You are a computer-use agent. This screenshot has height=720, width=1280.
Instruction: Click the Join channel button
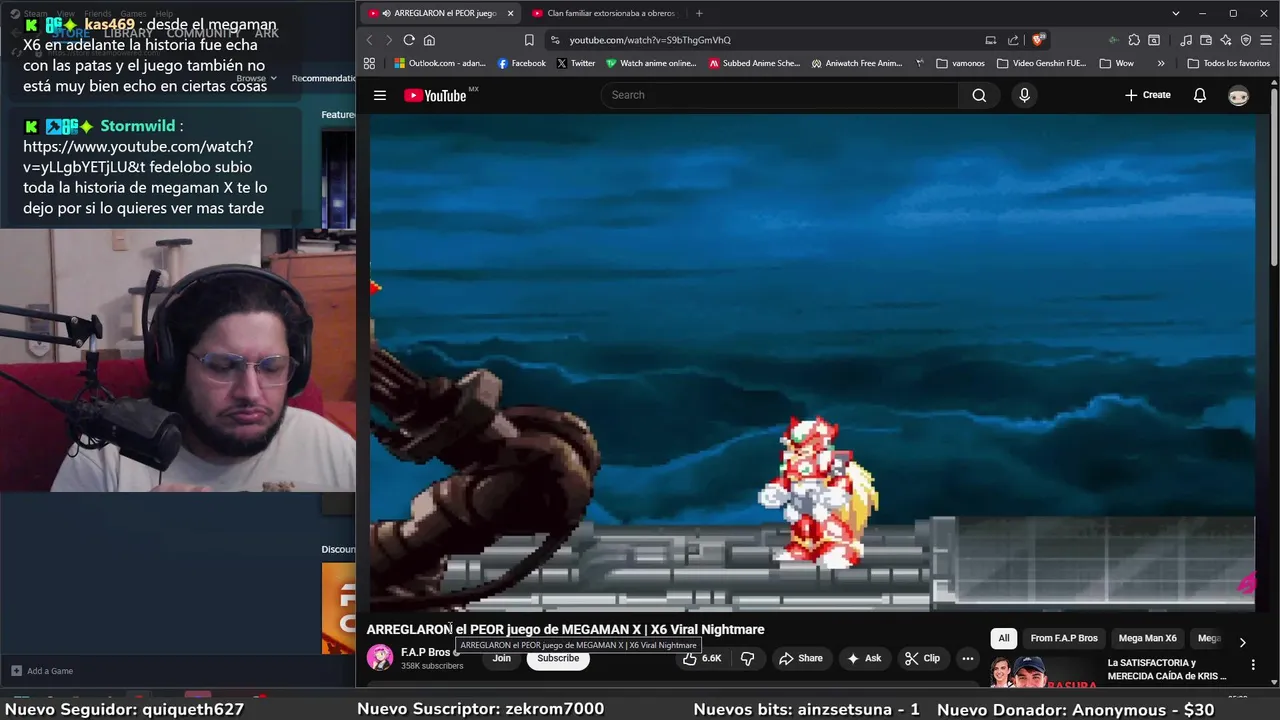[502, 658]
